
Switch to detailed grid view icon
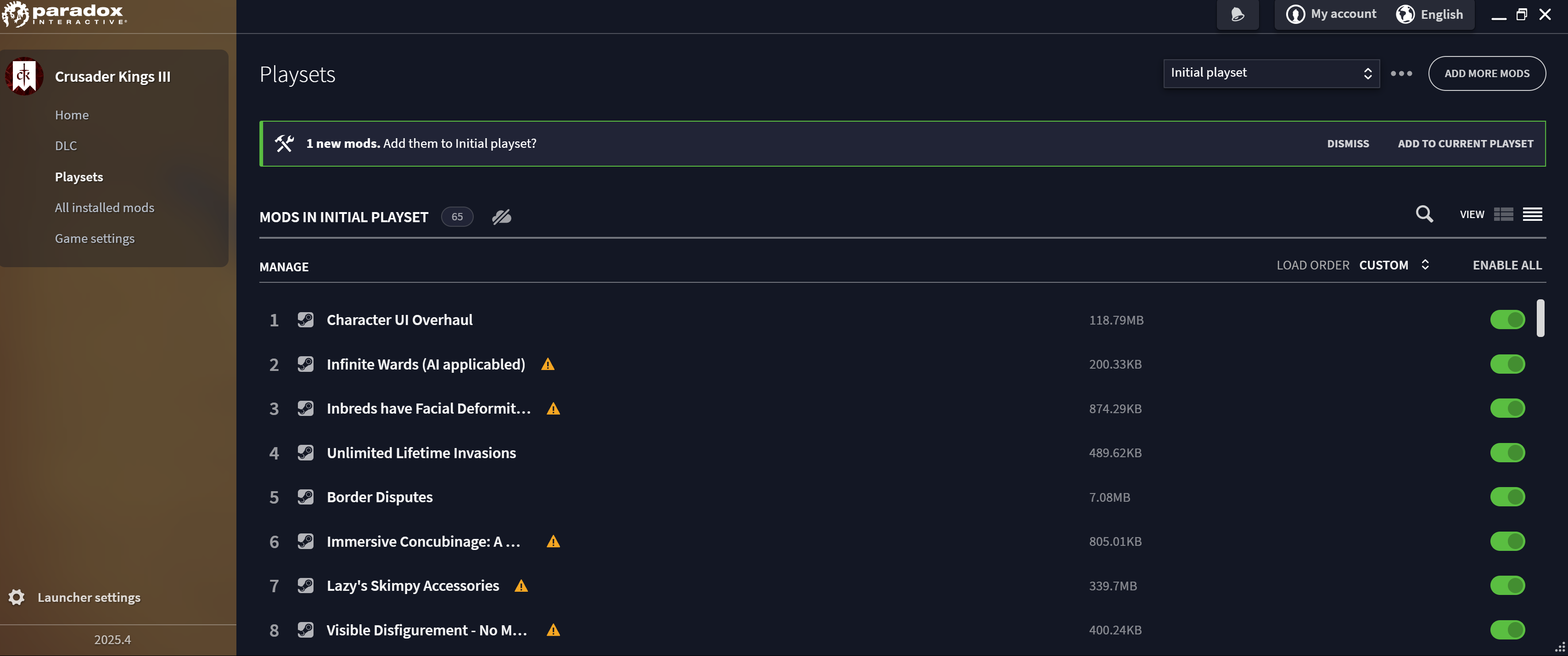[1503, 214]
